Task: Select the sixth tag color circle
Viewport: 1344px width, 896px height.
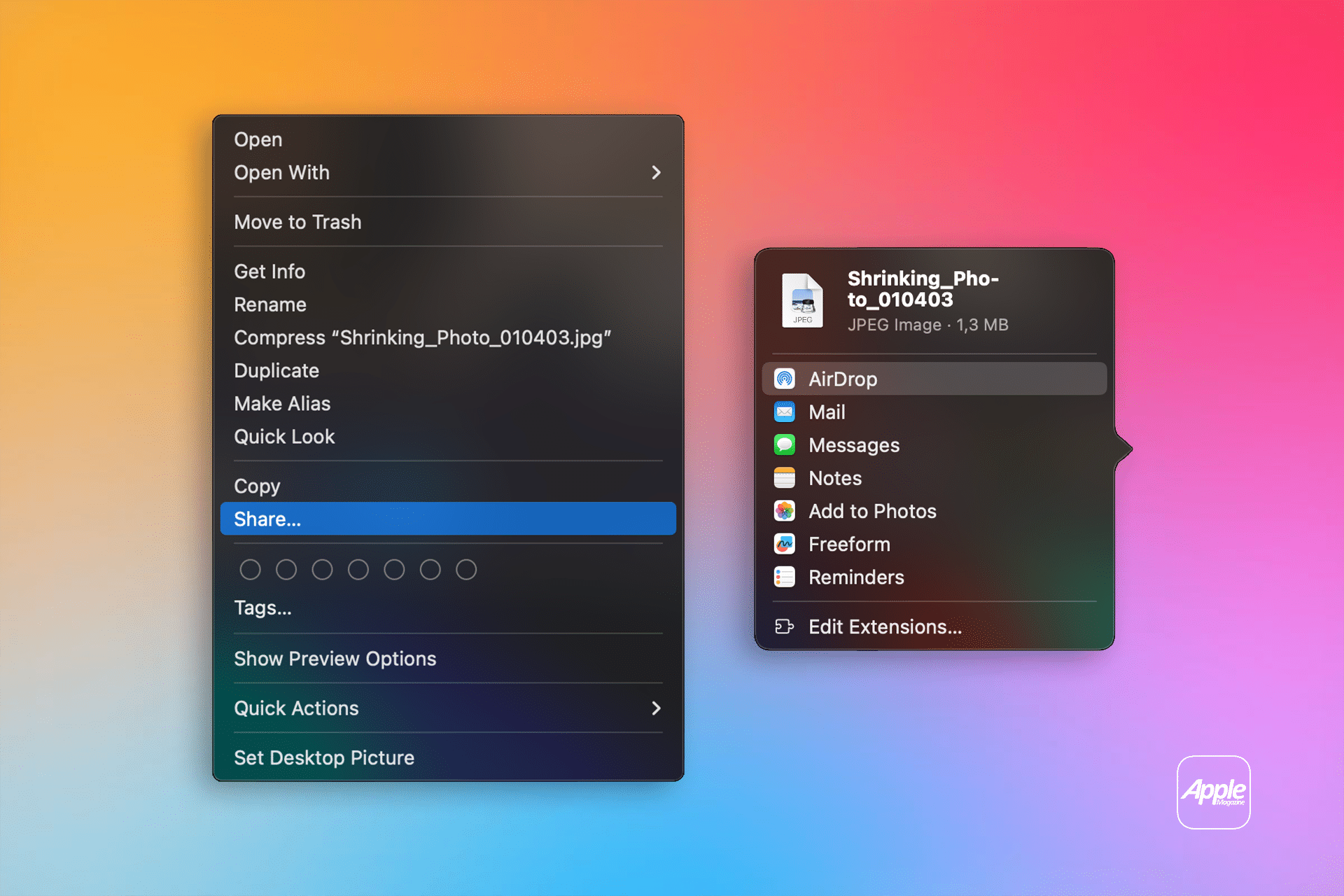Action: click(x=430, y=569)
